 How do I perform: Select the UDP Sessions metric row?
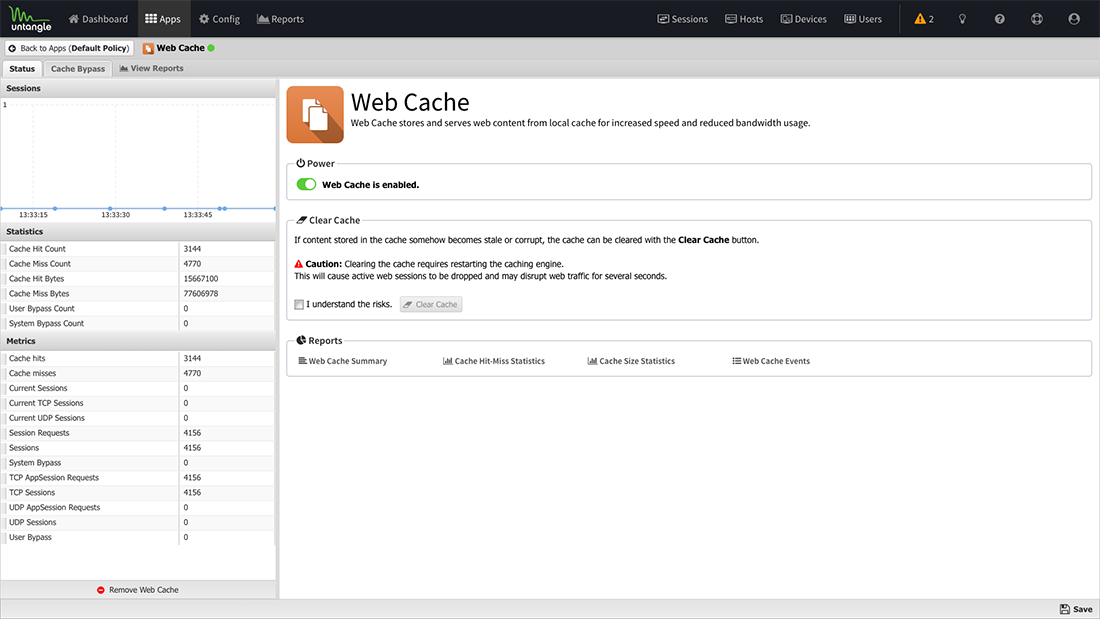pyautogui.click(x=138, y=523)
